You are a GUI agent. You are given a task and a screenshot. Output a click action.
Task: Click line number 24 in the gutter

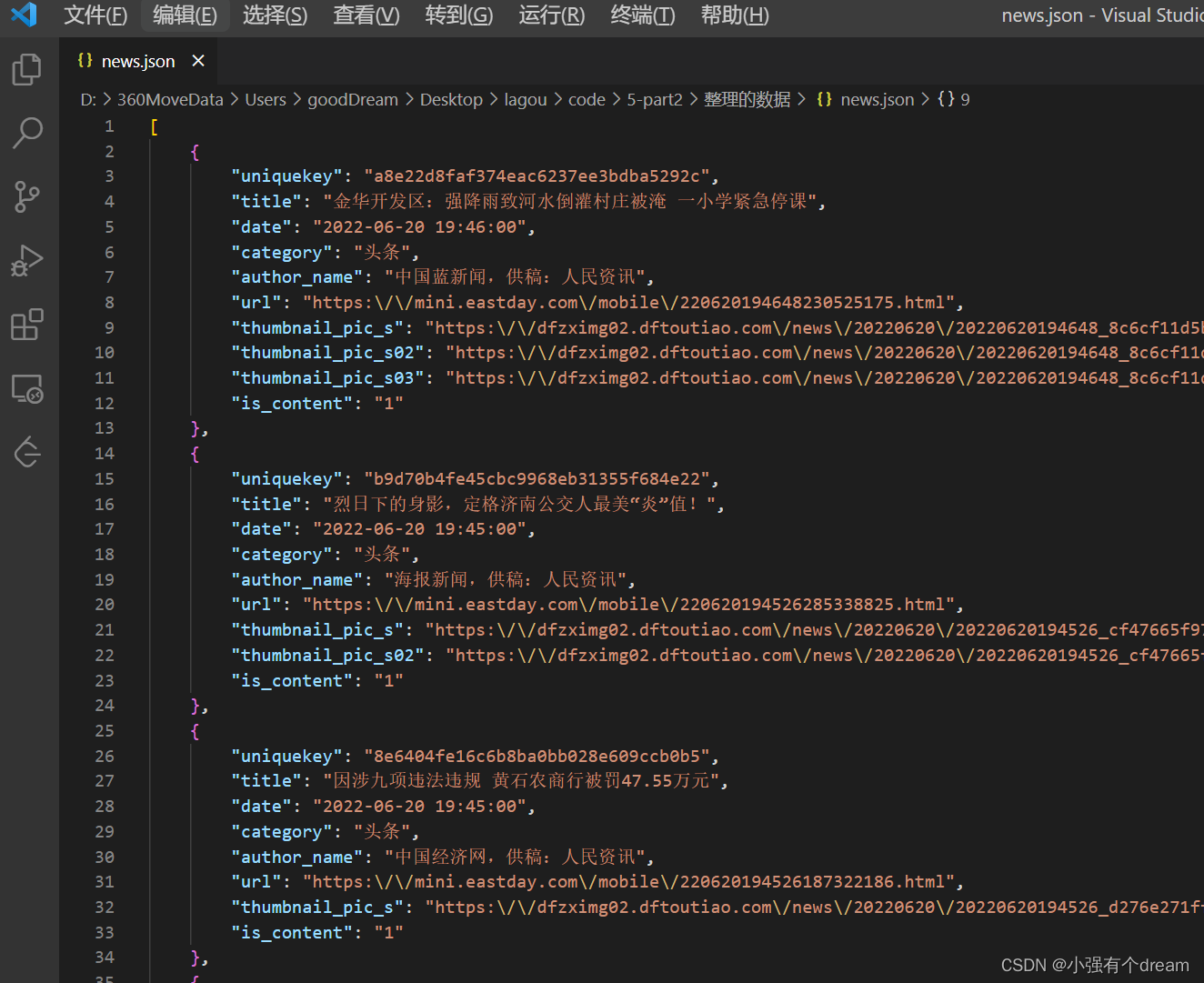coord(105,706)
